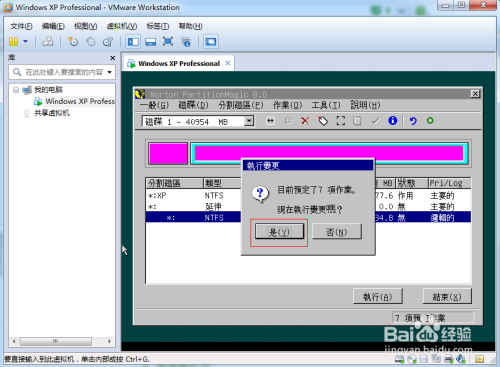Click the dashed-square format partition icon
This screenshot has height=367, width=500.
341,121
